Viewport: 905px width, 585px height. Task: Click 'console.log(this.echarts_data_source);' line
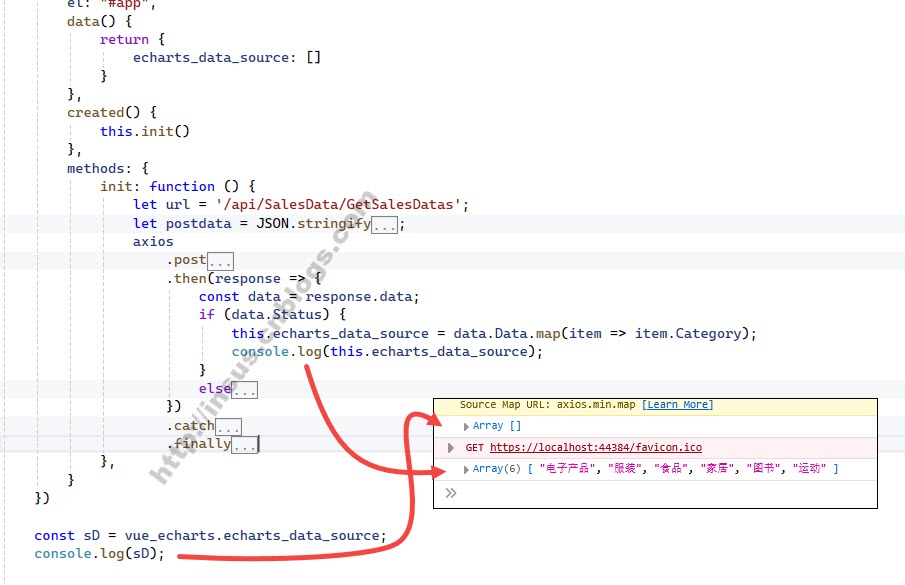click(x=387, y=352)
